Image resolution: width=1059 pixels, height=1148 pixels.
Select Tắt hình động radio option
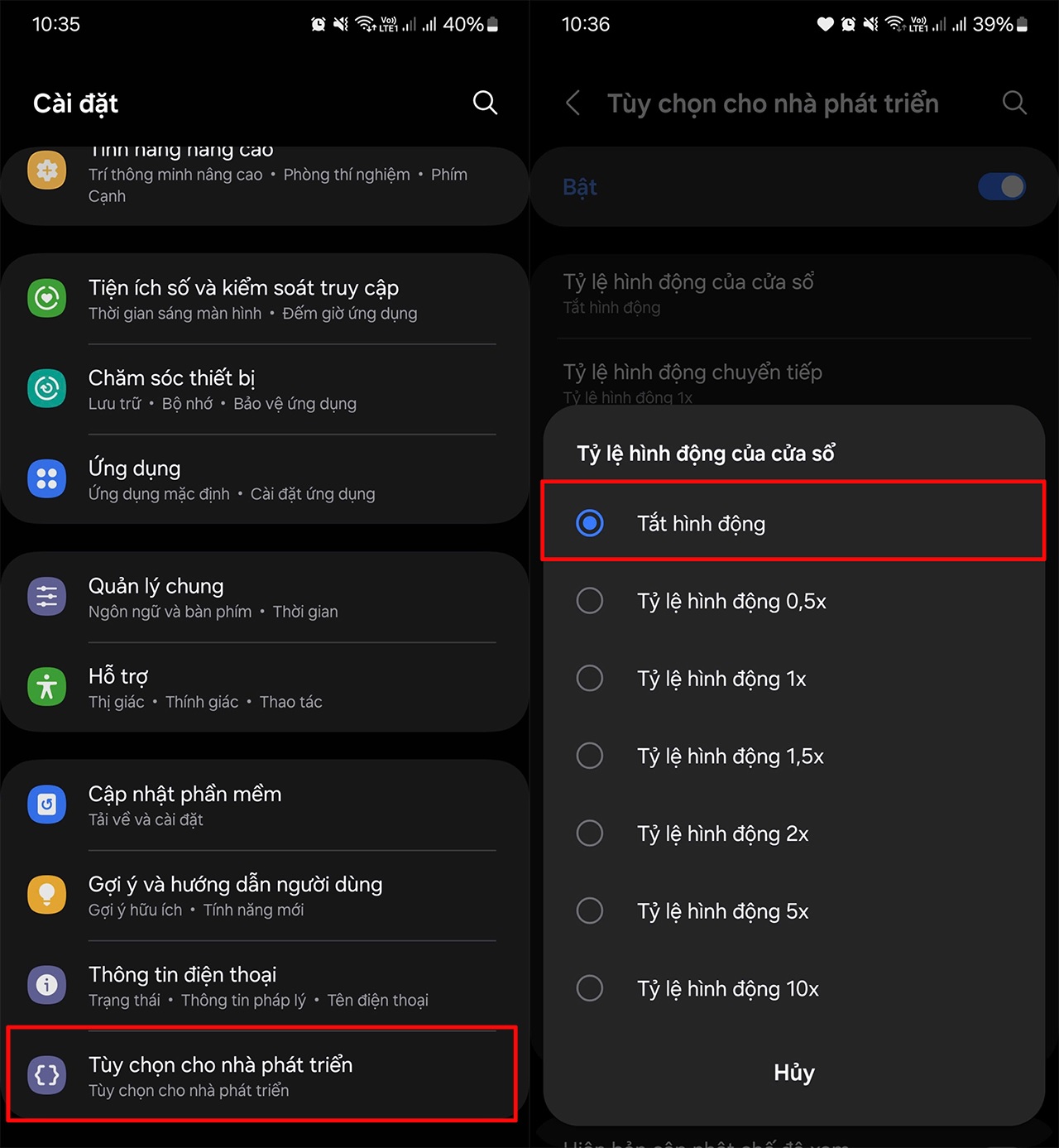[x=793, y=523]
